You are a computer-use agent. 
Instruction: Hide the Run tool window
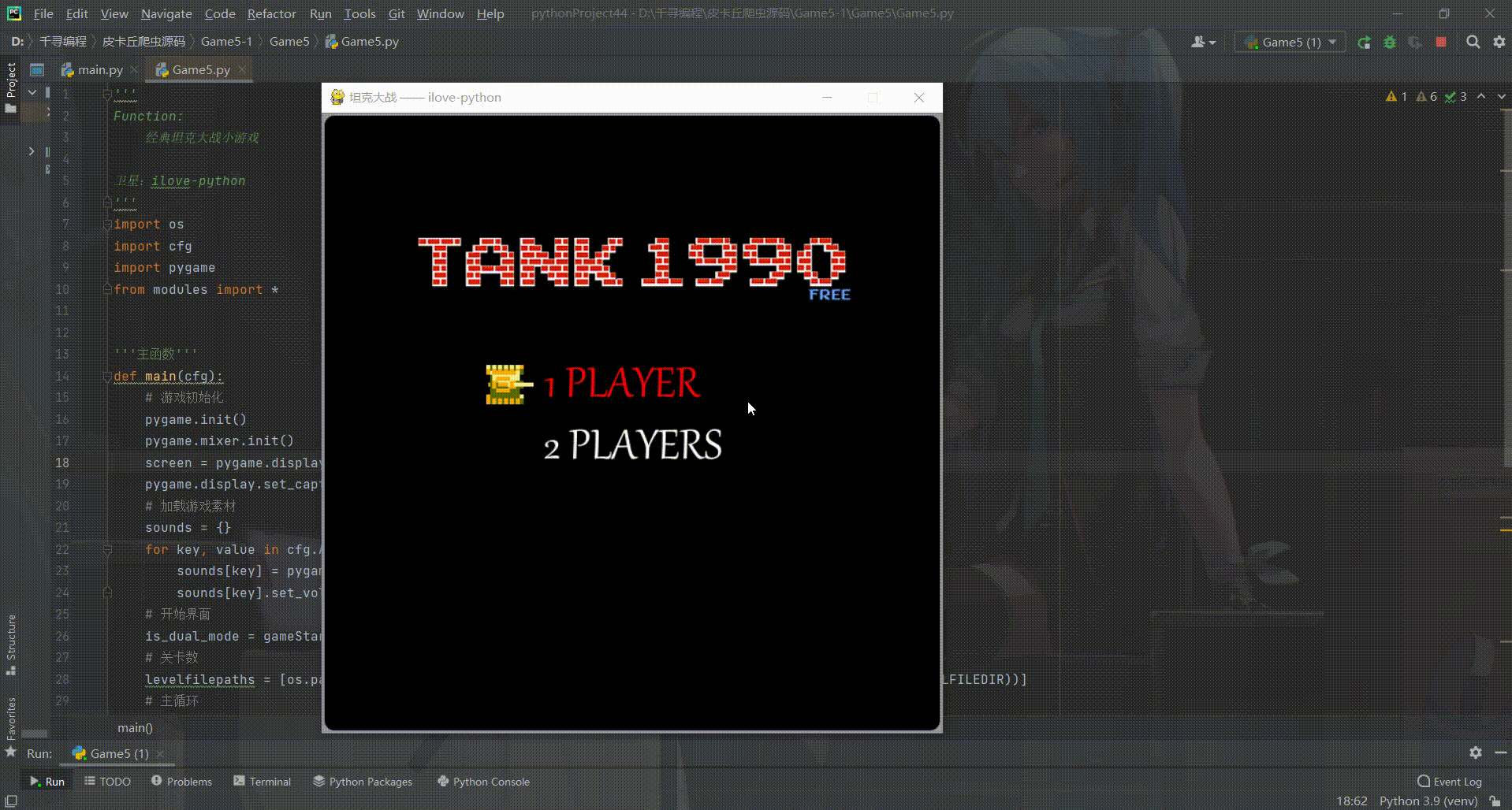tap(1500, 753)
